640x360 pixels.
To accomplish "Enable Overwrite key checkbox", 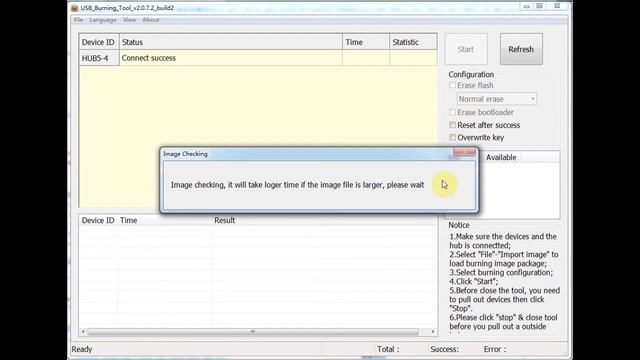I will [x=452, y=137].
